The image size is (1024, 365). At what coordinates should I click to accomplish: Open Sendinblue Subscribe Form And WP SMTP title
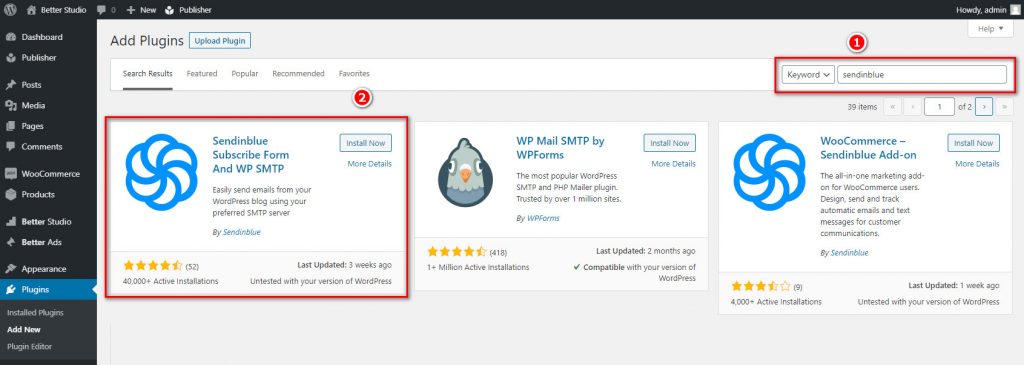coord(251,155)
